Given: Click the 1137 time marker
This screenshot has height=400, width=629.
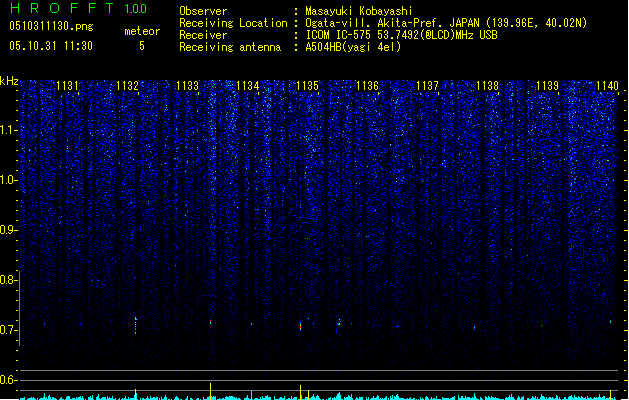Looking at the screenshot, I should coord(427,86).
